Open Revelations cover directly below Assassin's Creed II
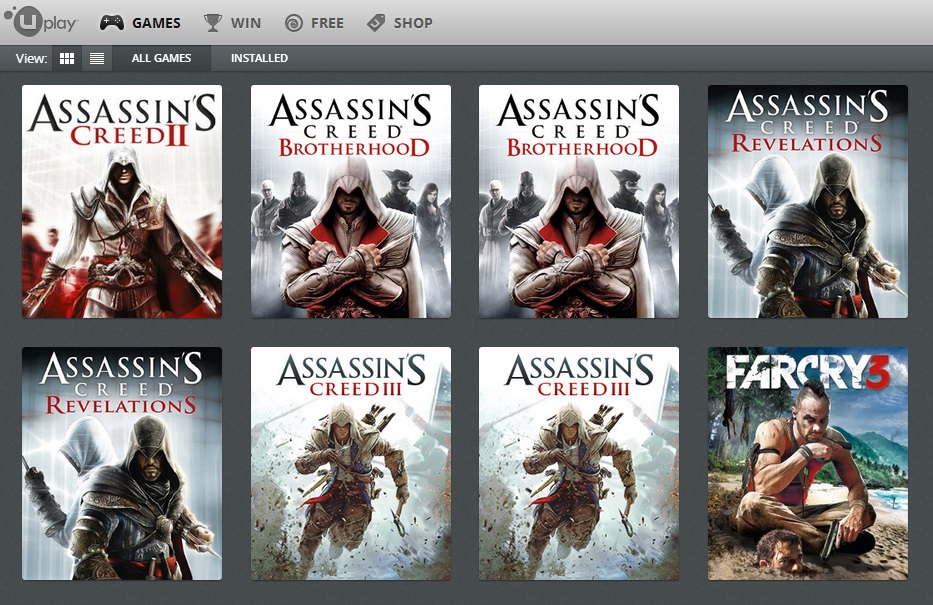The height and width of the screenshot is (605, 933). 122,463
